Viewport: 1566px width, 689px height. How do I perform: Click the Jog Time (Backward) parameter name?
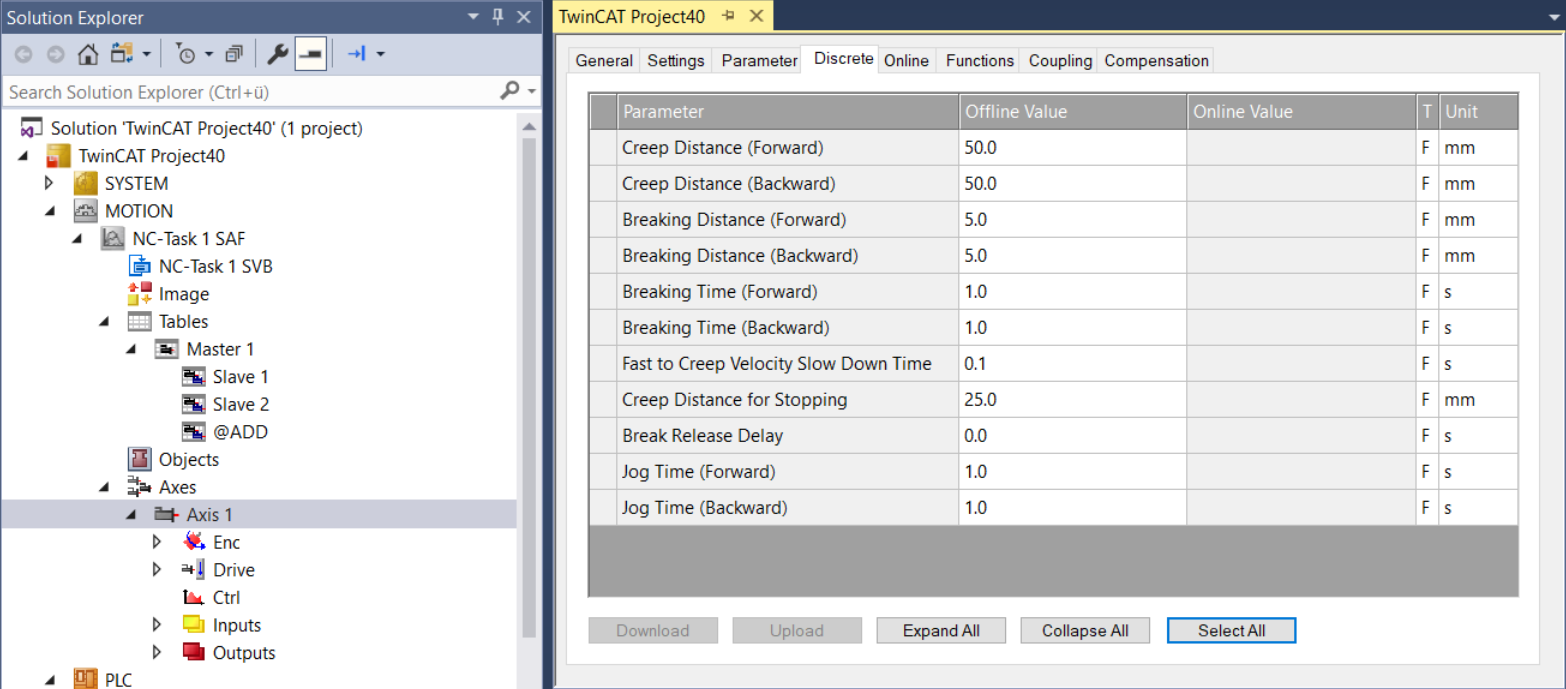pos(705,508)
